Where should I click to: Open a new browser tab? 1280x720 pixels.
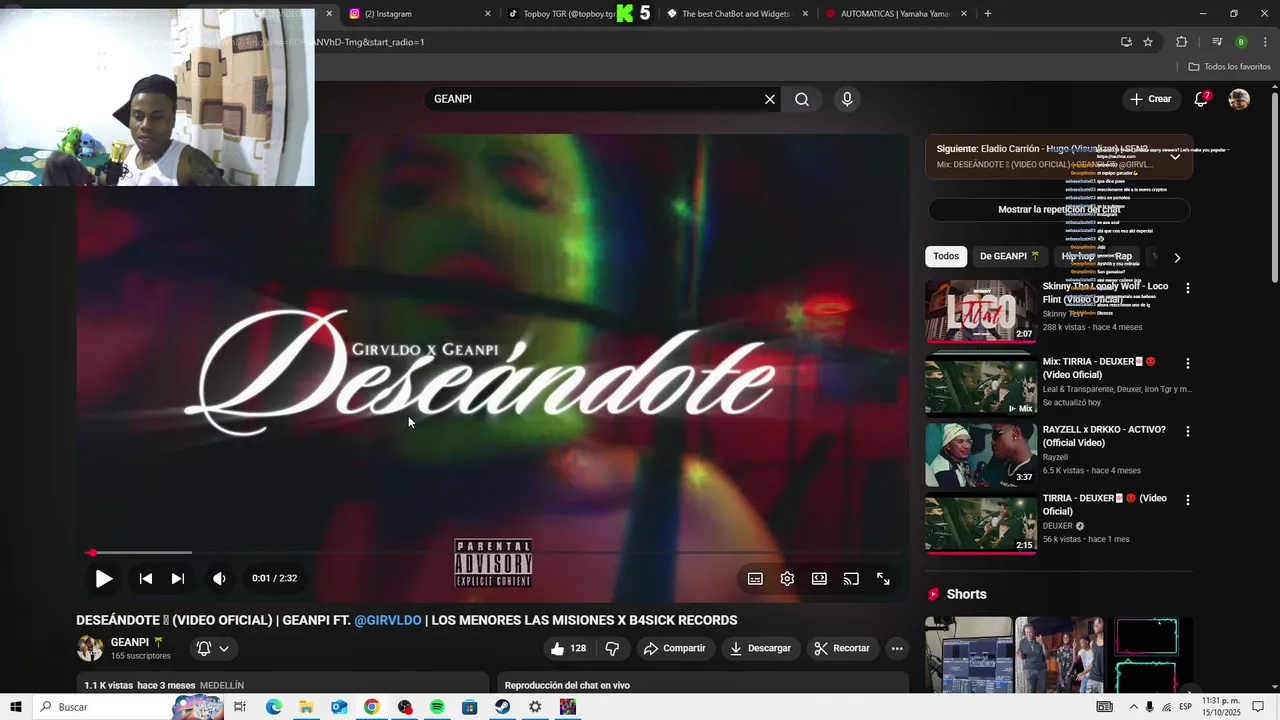[x=988, y=14]
